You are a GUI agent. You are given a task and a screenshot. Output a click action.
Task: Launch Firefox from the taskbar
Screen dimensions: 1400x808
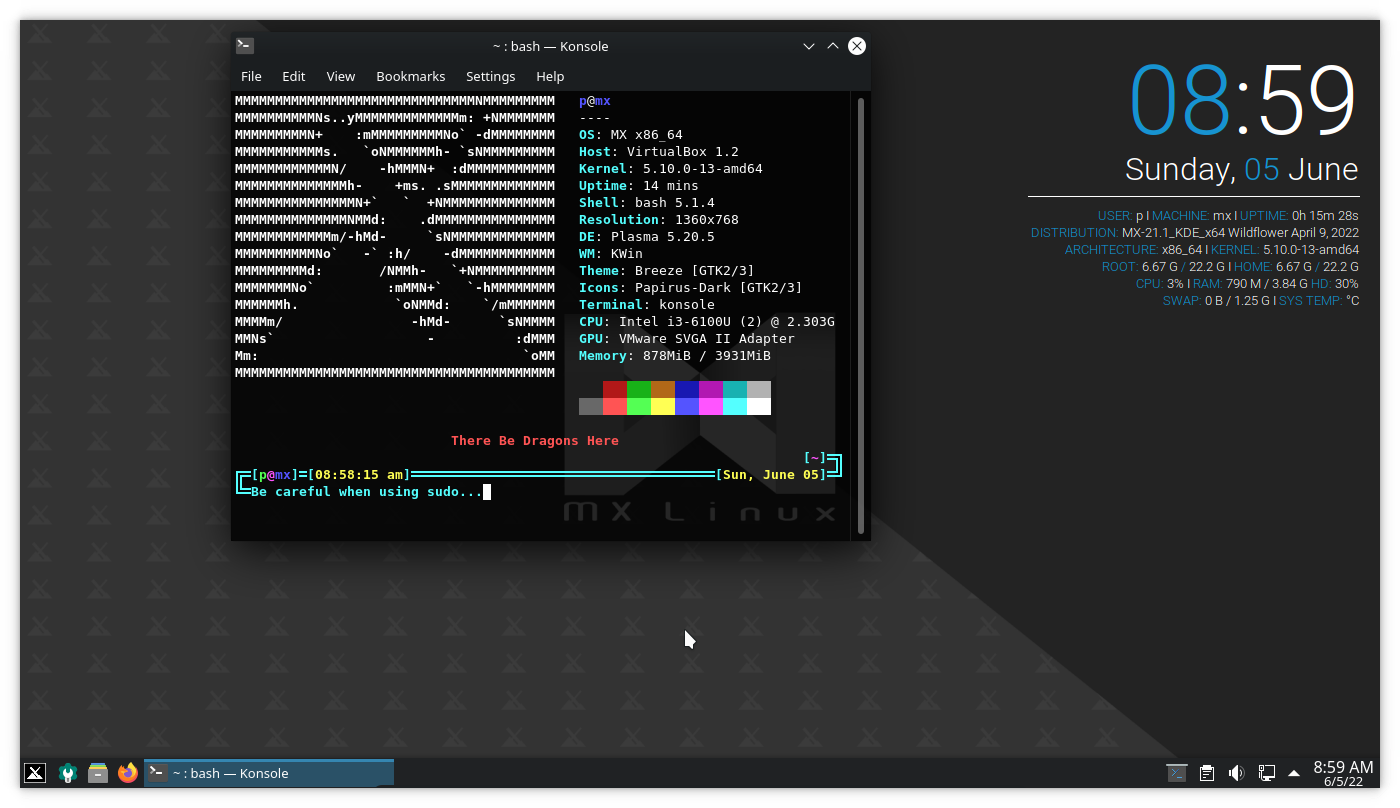(x=127, y=773)
